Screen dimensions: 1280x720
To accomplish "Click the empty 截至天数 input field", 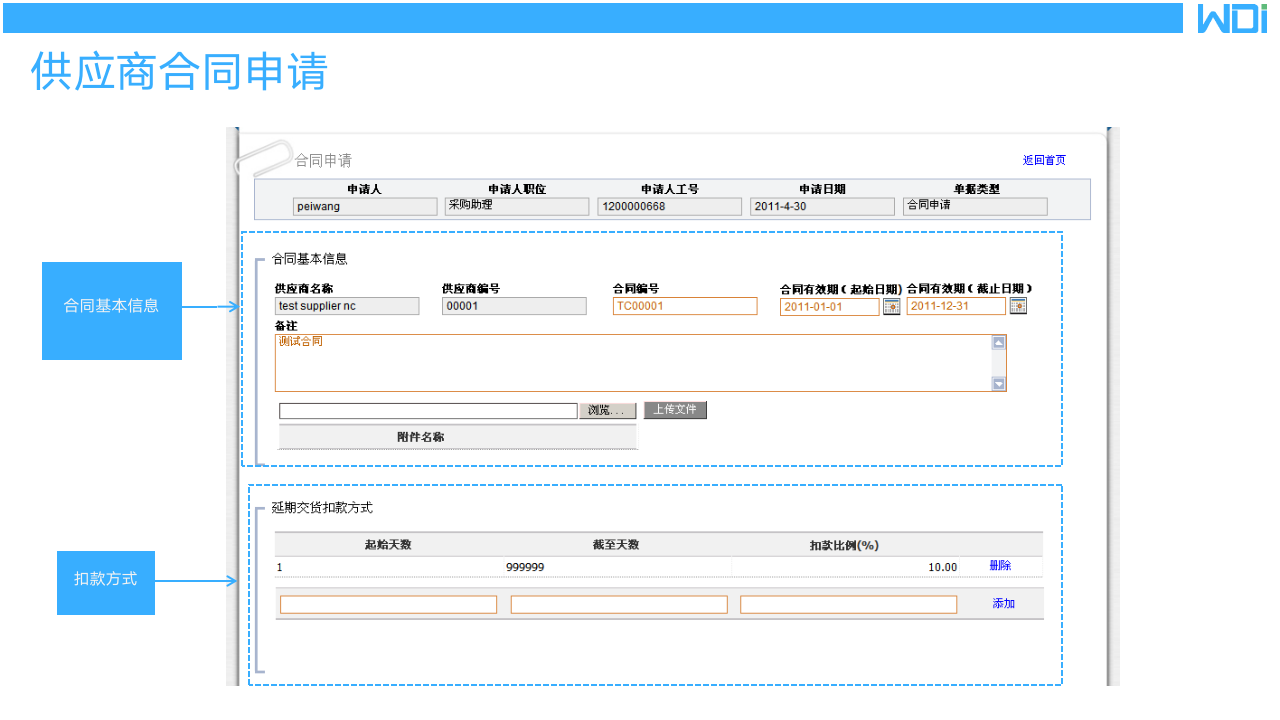I will [618, 603].
